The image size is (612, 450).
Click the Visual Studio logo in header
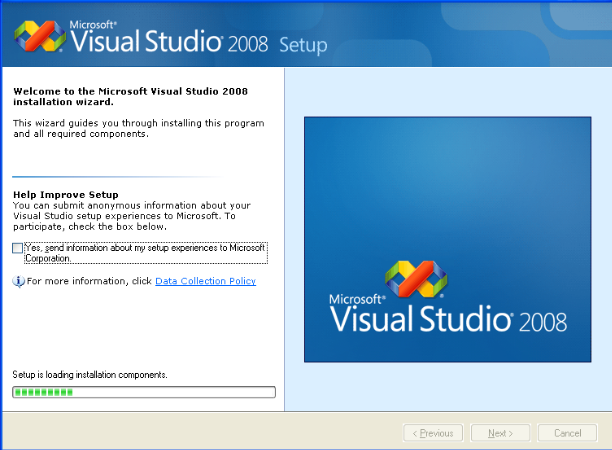pos(40,36)
